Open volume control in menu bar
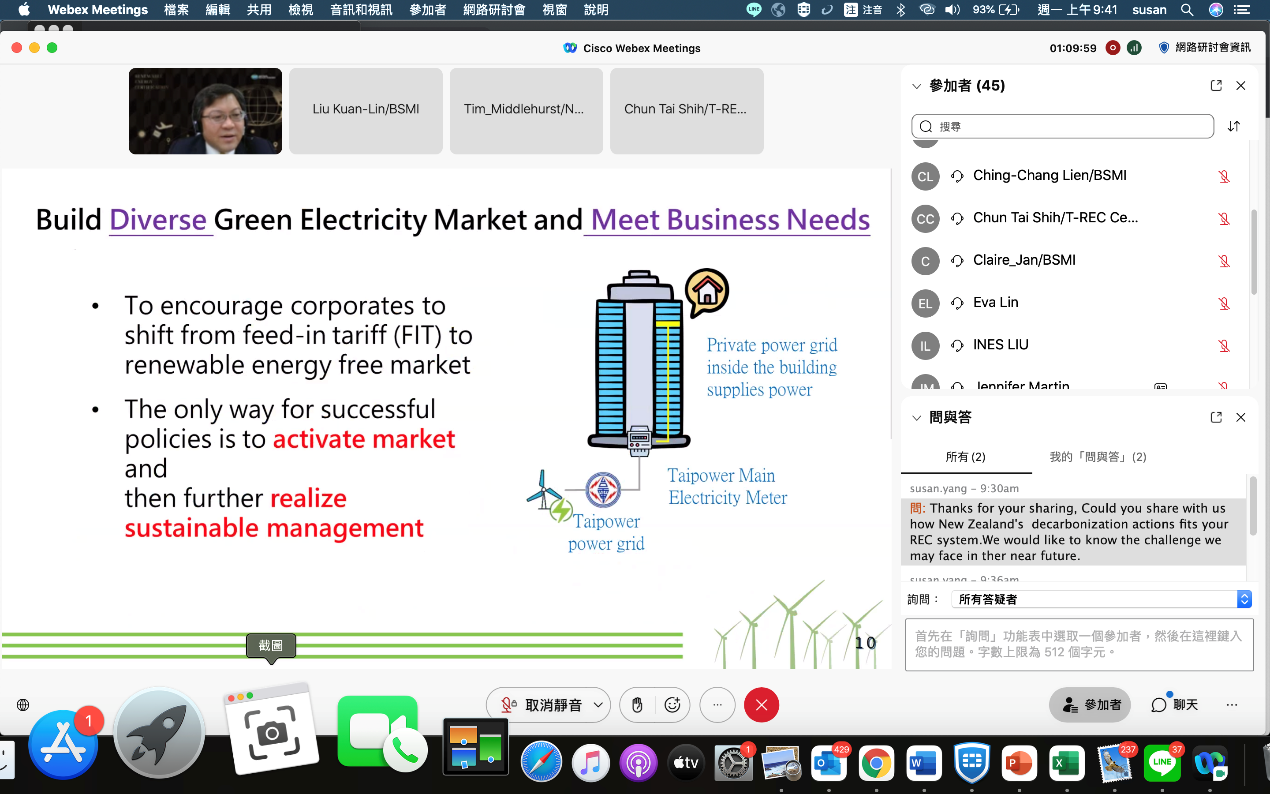 pyautogui.click(x=952, y=10)
